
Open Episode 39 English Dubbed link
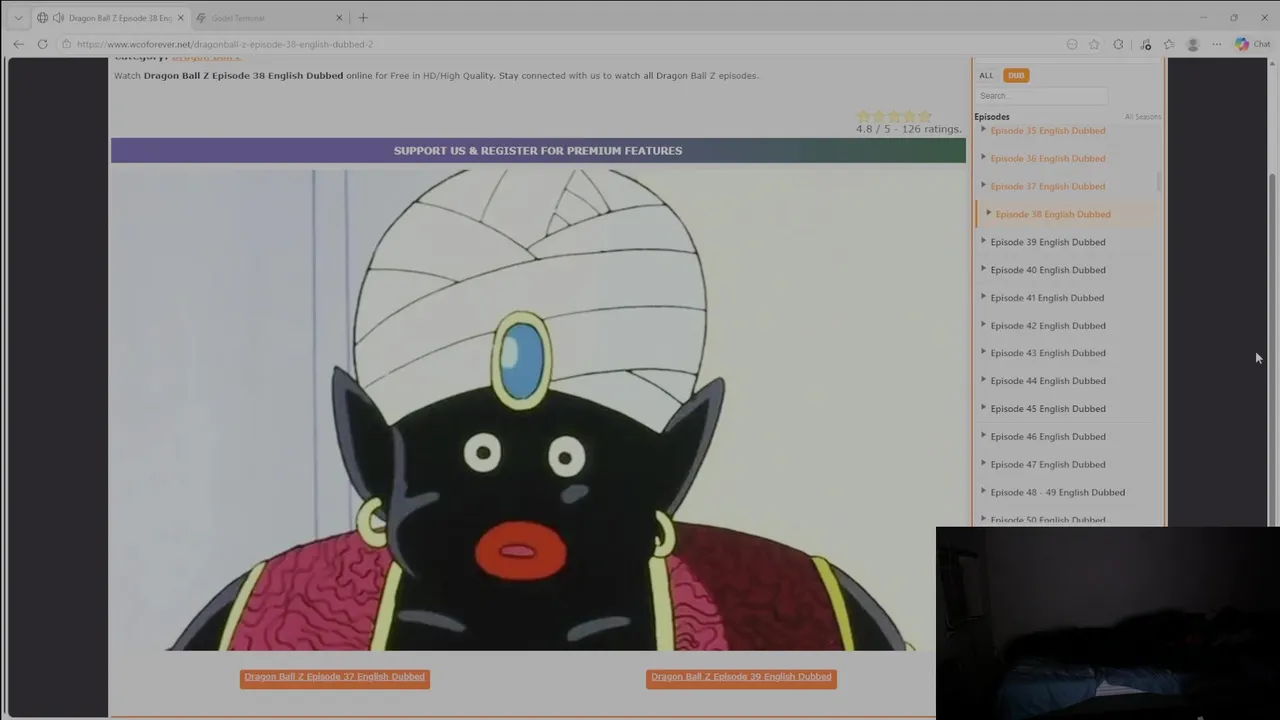coord(1048,242)
